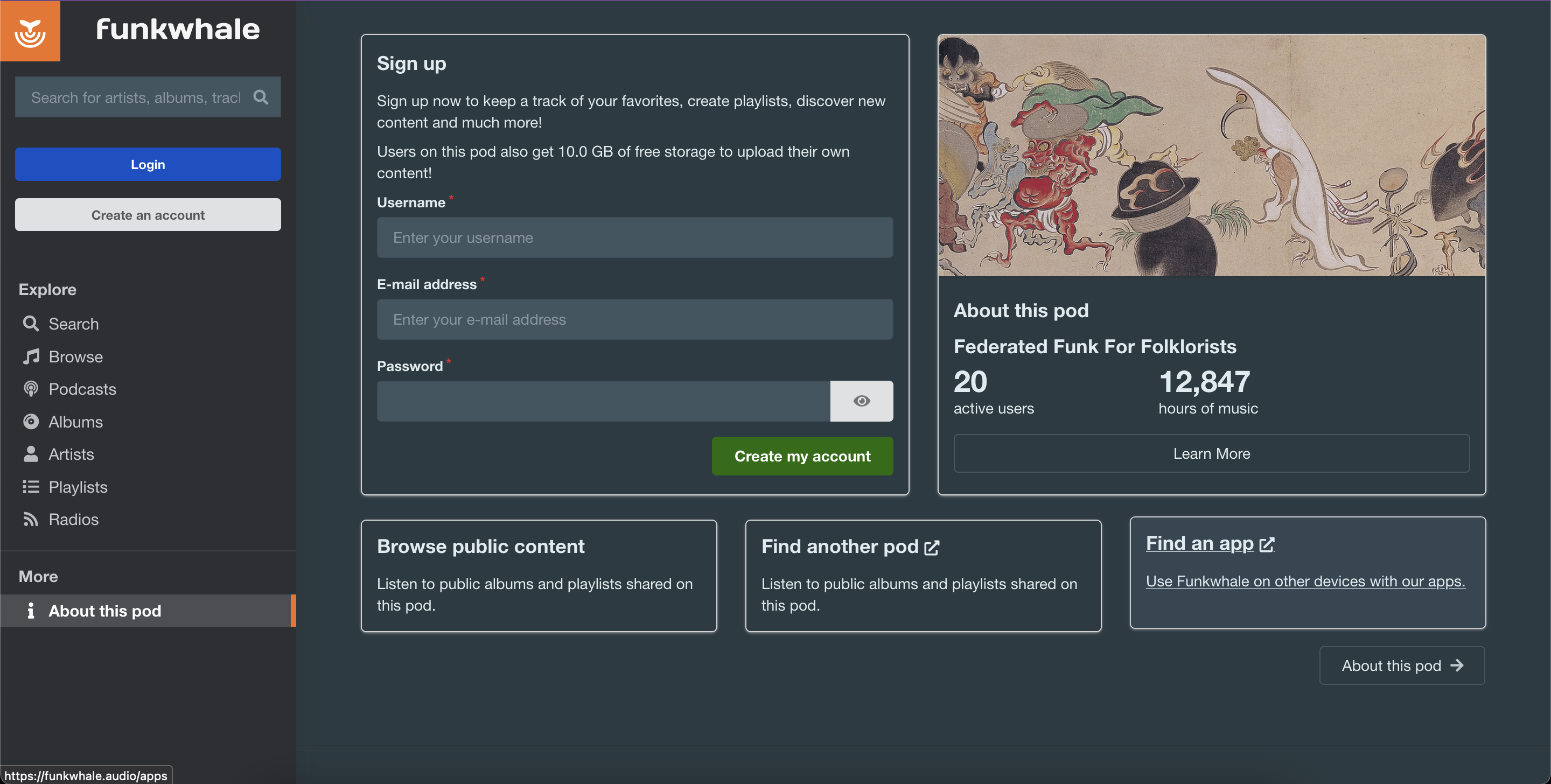The width and height of the screenshot is (1551, 784).
Task: Expand About this pod arrow link
Action: point(1401,664)
